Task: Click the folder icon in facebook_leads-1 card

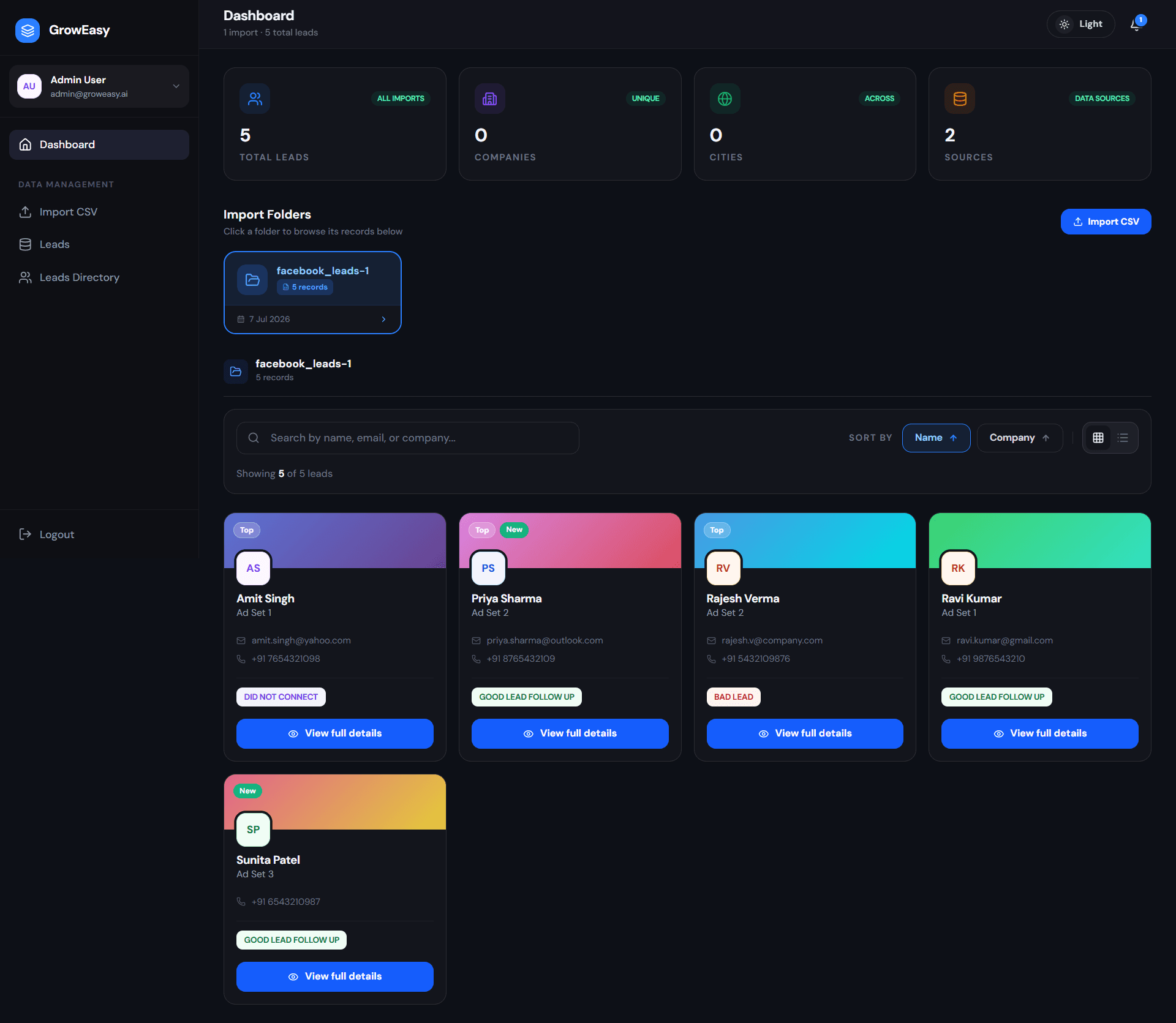Action: [252, 280]
